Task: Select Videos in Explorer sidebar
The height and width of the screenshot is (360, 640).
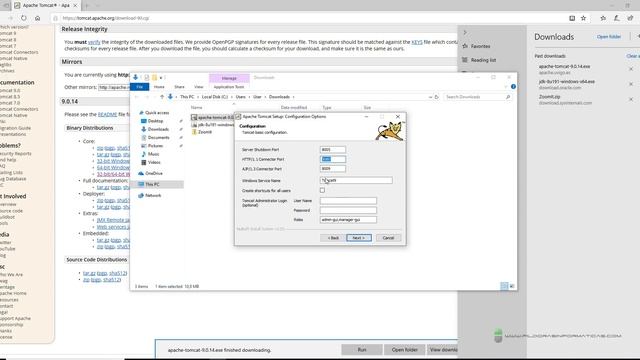Action: [x=154, y=162]
